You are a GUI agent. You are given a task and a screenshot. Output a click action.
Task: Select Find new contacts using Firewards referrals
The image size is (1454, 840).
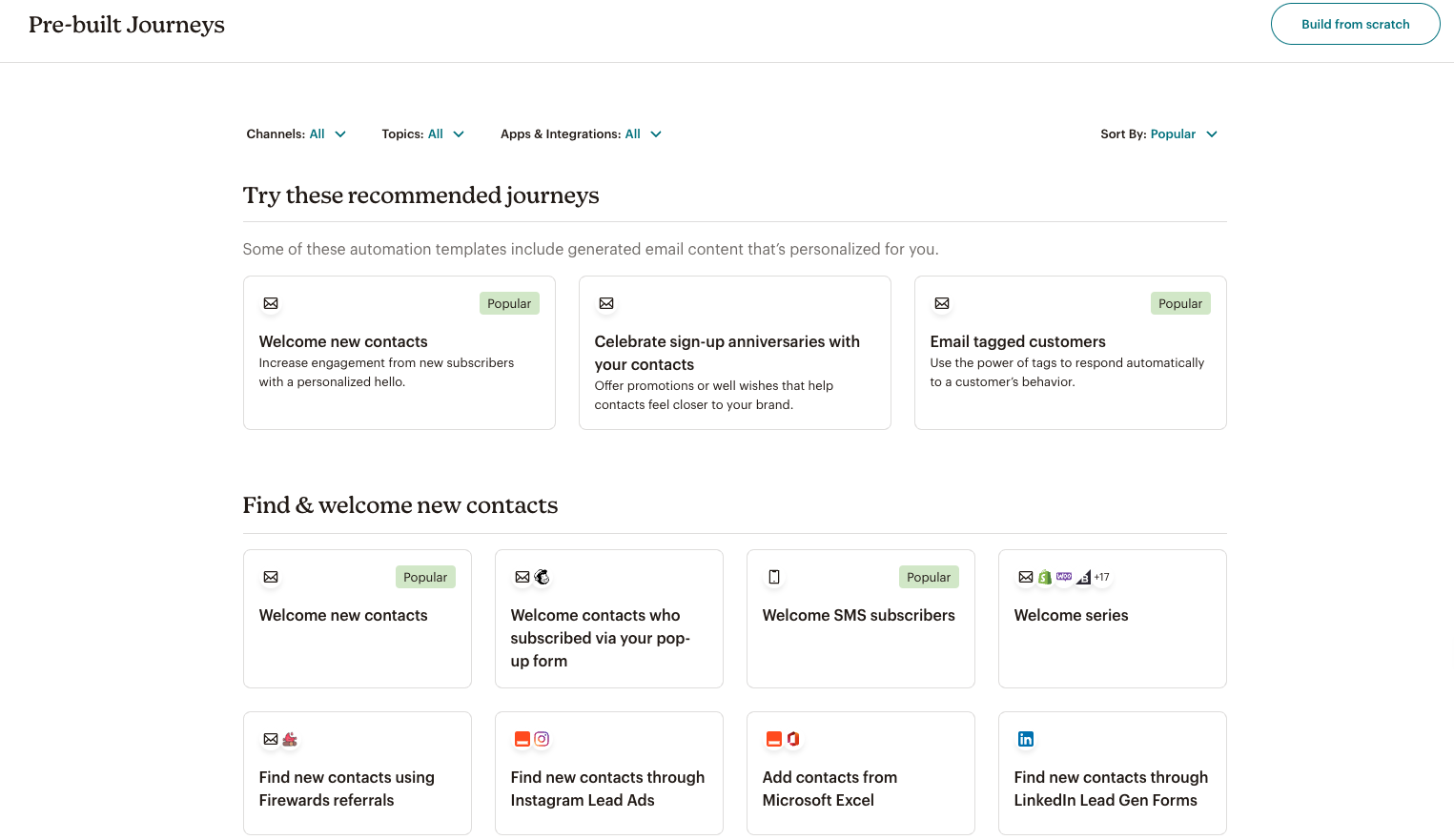pyautogui.click(x=346, y=789)
